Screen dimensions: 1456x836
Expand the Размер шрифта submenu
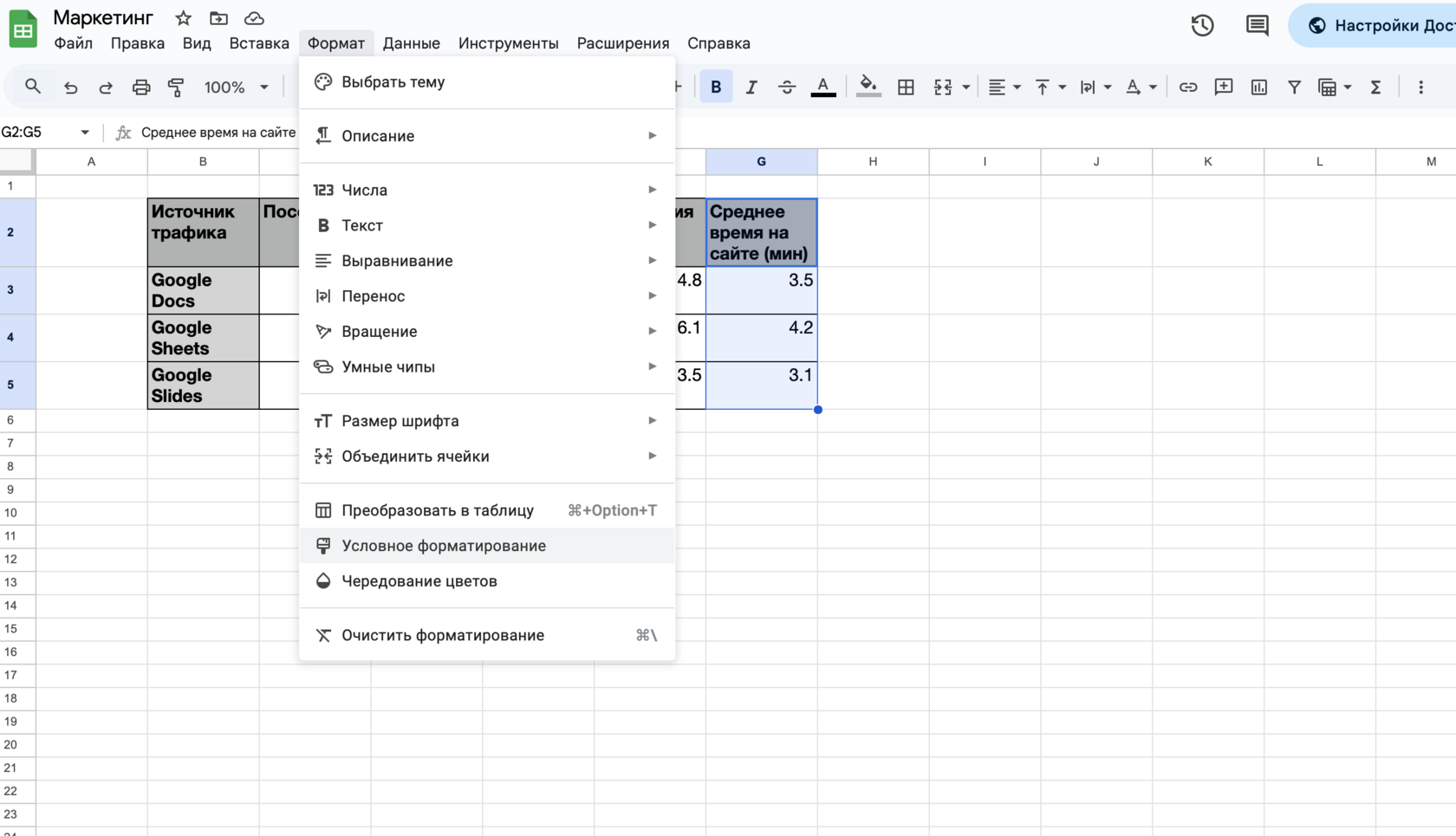click(x=487, y=421)
